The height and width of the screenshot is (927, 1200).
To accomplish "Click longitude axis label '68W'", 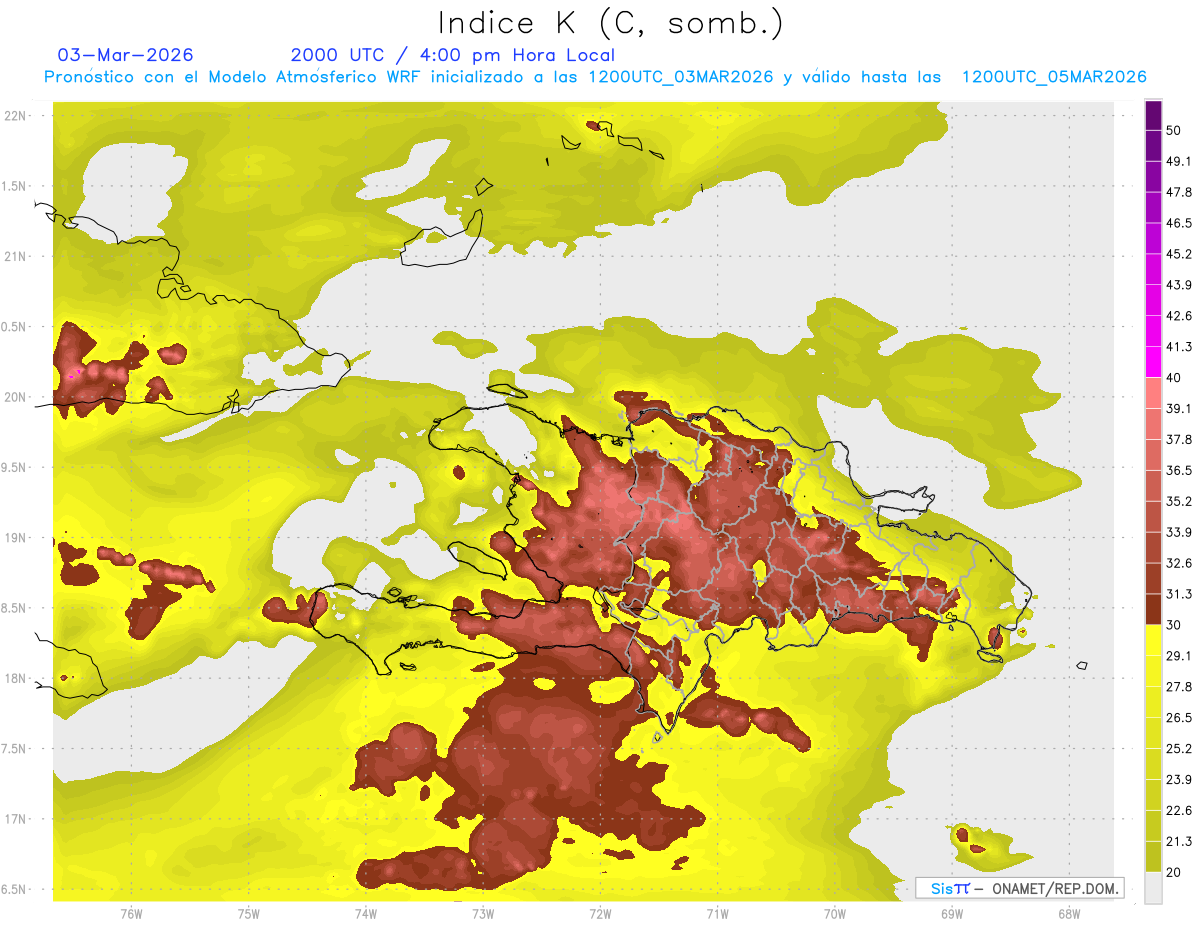I will (x=1069, y=914).
